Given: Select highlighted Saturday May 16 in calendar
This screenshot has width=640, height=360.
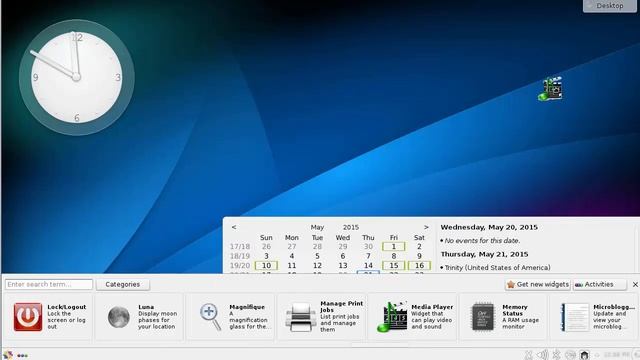Looking at the screenshot, I should 419,266.
